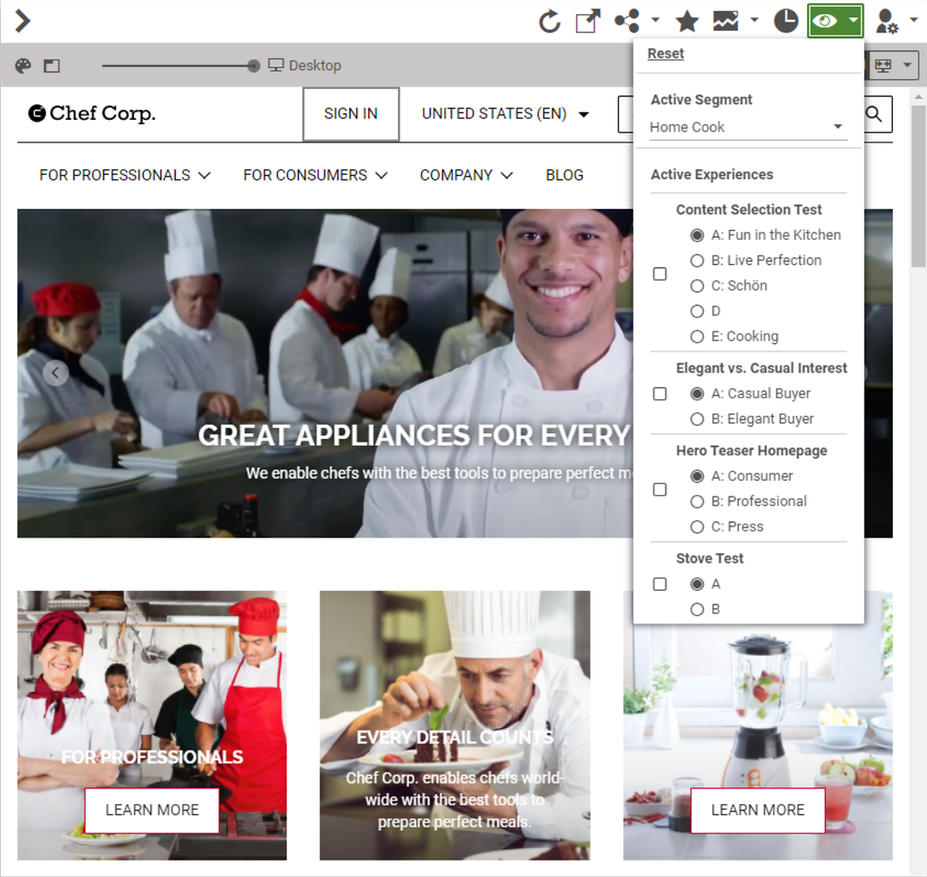927x877 pixels.
Task: Click the Reset link
Action: 665,54
